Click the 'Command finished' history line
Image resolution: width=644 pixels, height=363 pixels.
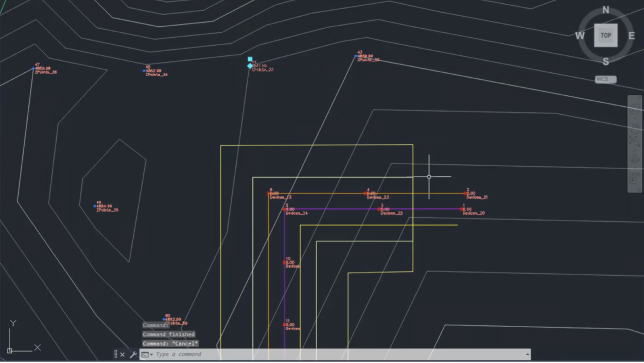tap(169, 334)
